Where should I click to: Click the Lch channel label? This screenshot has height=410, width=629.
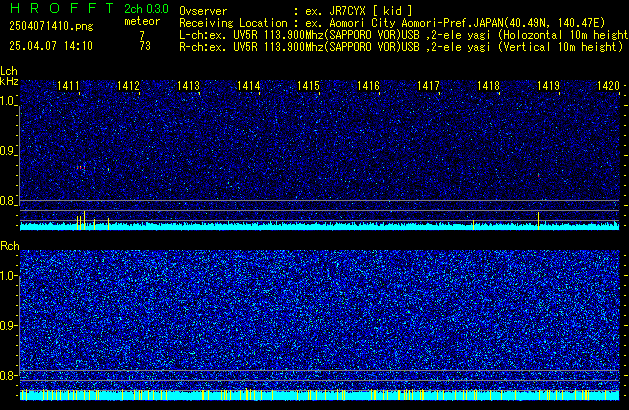(9, 71)
